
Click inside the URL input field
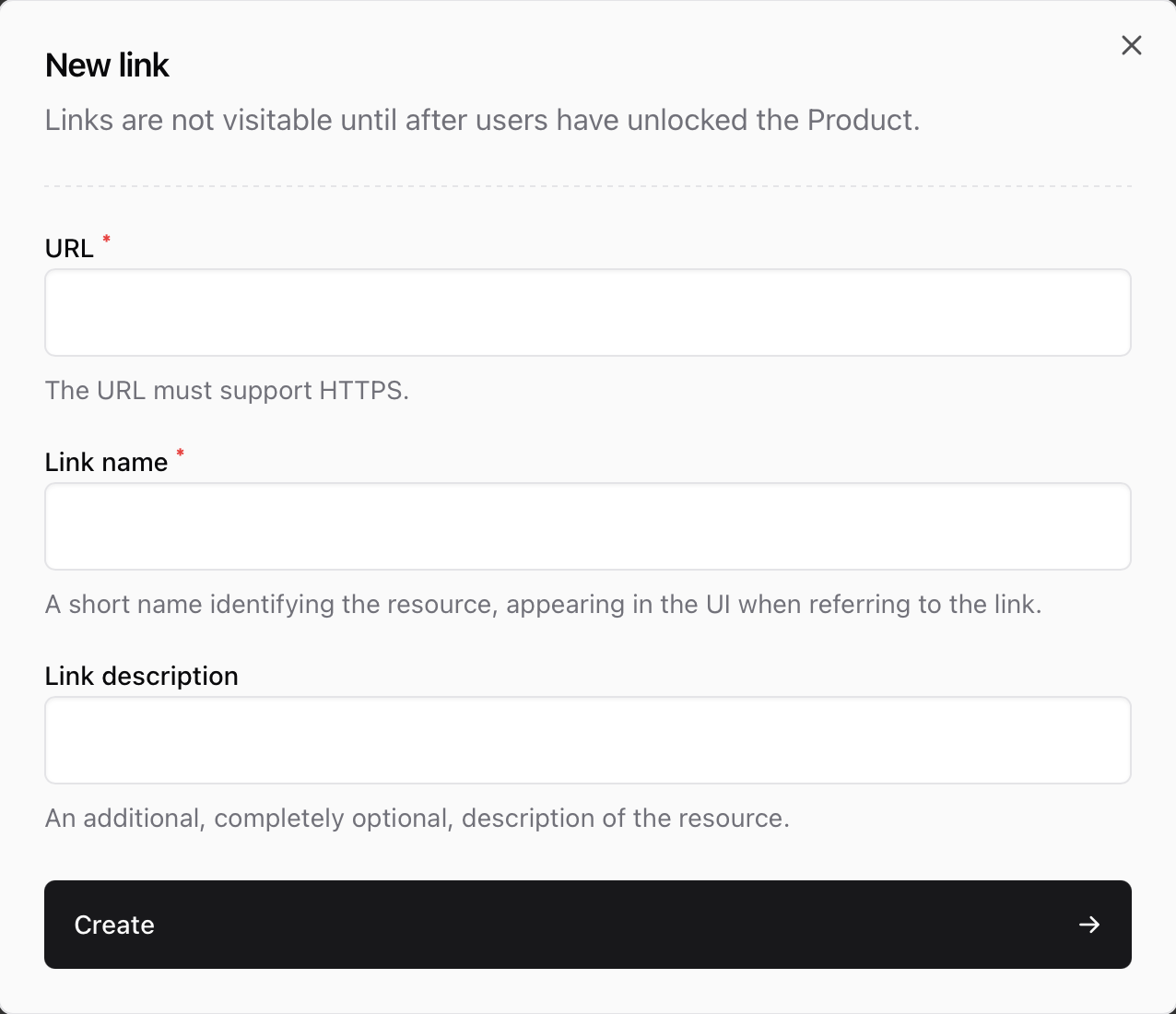click(x=587, y=312)
